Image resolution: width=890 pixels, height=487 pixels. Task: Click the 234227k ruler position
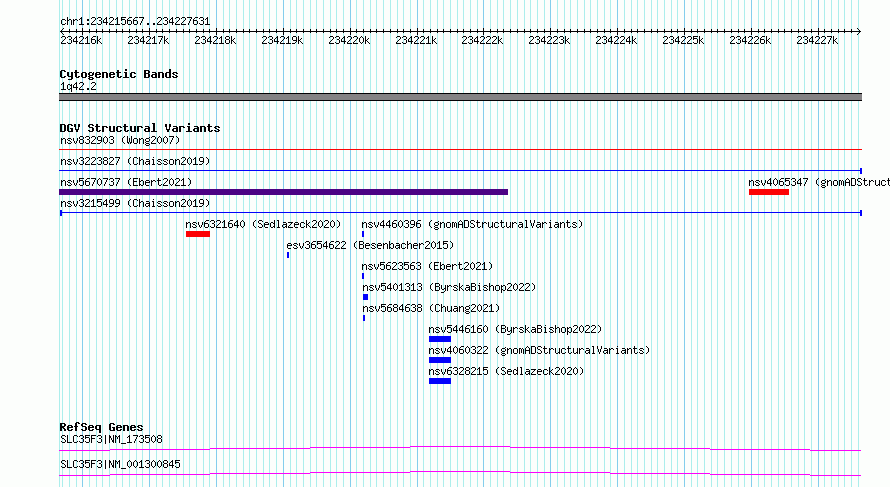(x=817, y=40)
